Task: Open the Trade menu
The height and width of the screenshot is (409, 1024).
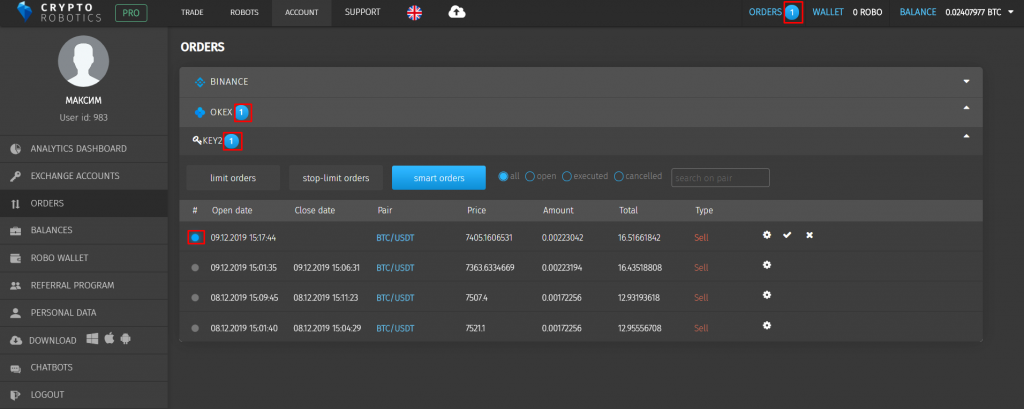Action: click(191, 12)
